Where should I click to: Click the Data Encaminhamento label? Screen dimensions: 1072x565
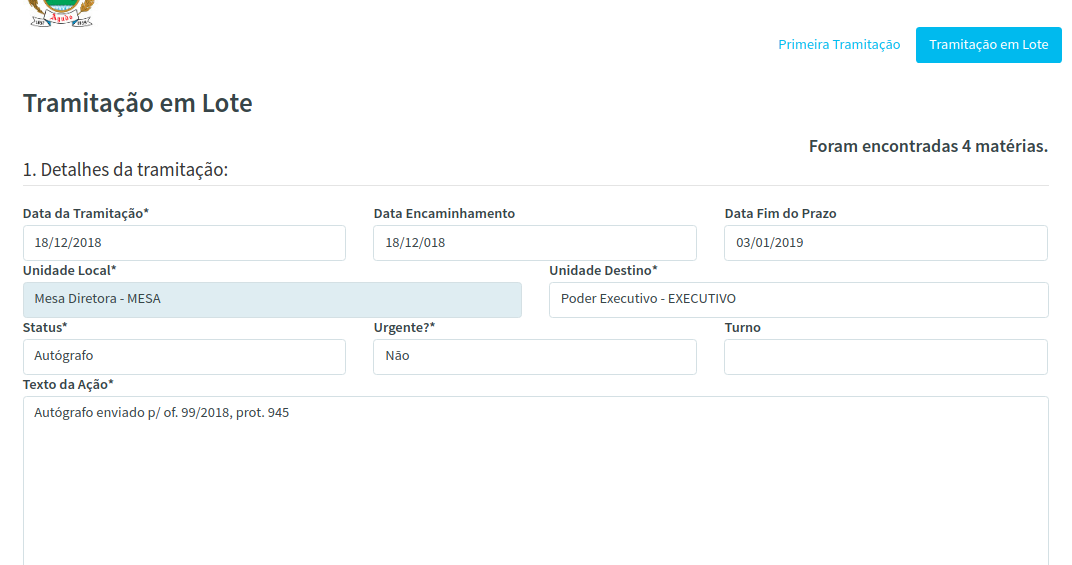[x=444, y=213]
